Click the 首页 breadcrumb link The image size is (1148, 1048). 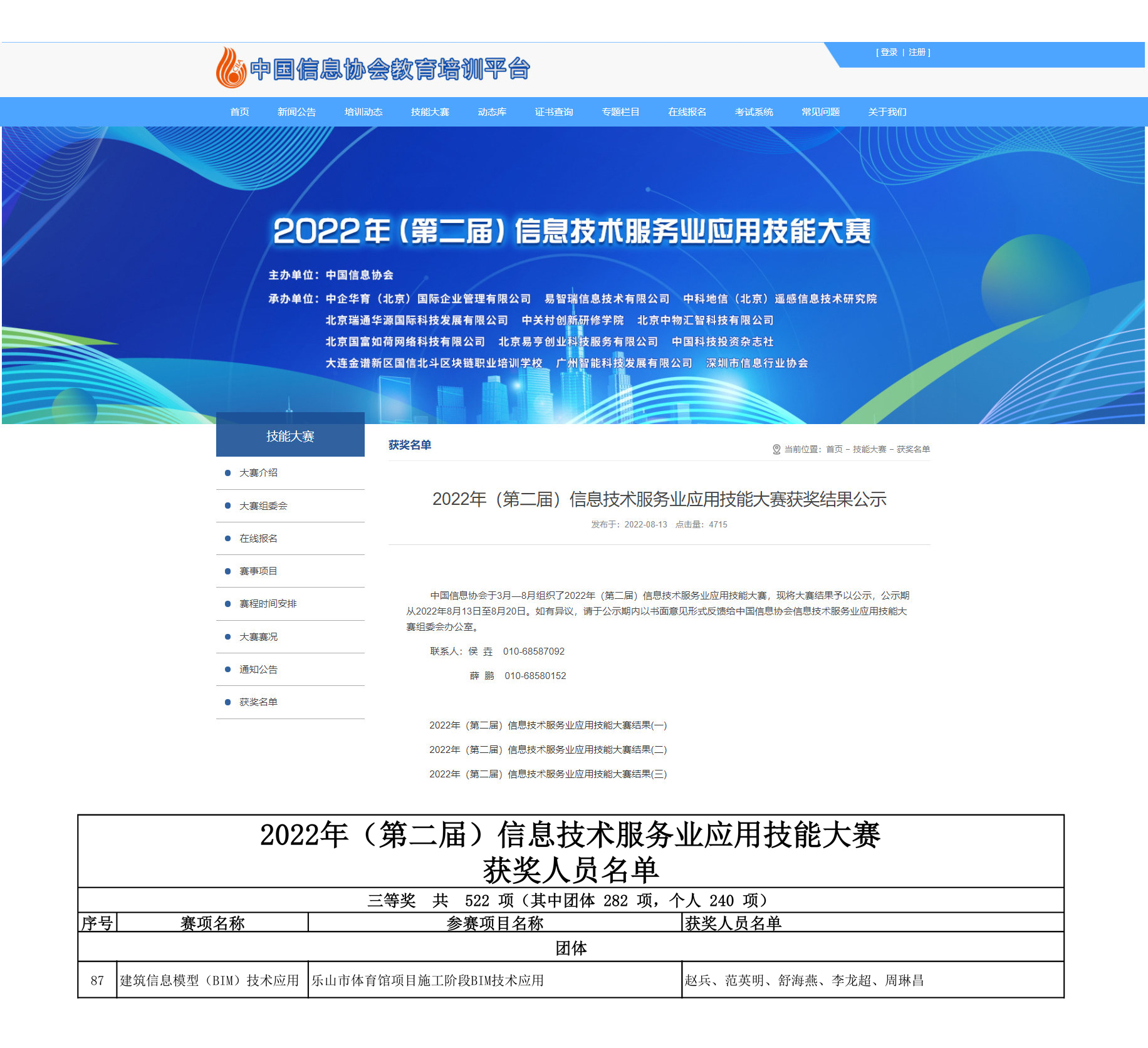tap(834, 449)
